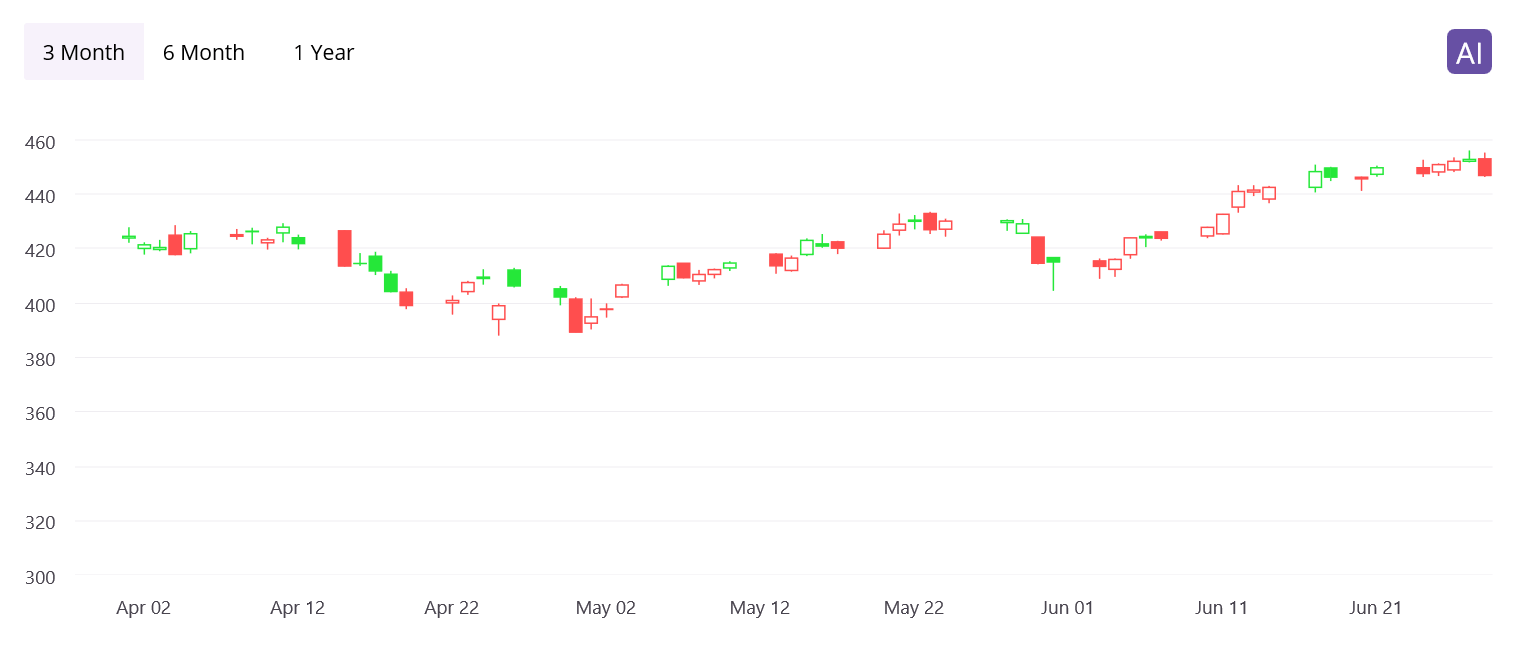Click the Jun 01 date label

(x=1067, y=608)
